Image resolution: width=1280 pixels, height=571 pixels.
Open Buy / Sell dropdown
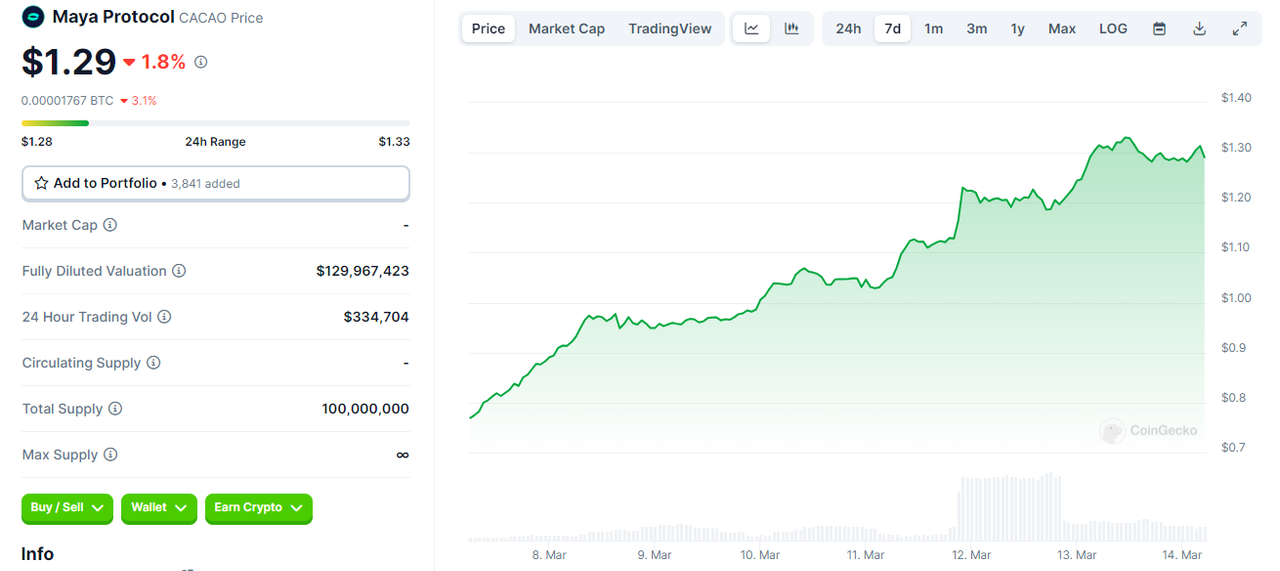pos(67,508)
